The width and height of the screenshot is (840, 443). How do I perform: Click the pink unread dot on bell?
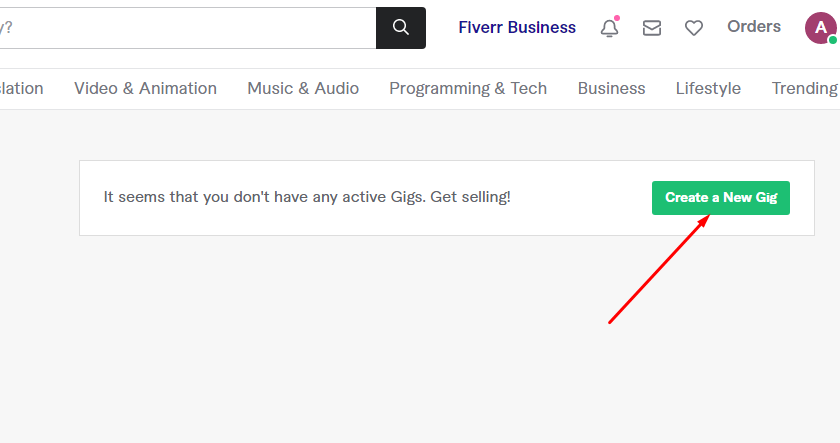[616, 18]
